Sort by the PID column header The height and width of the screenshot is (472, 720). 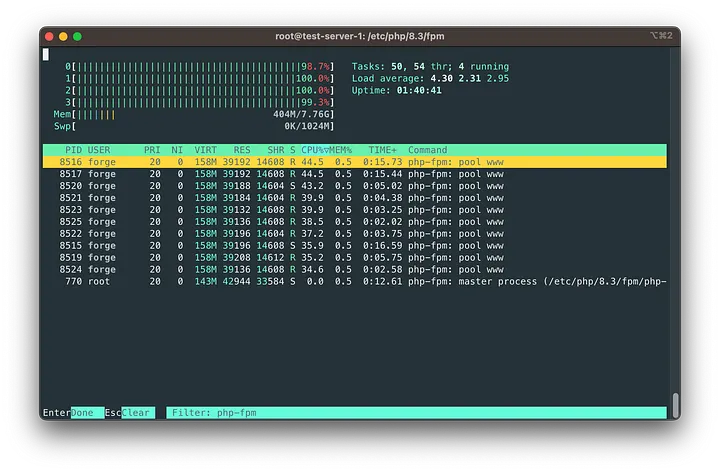[73, 150]
